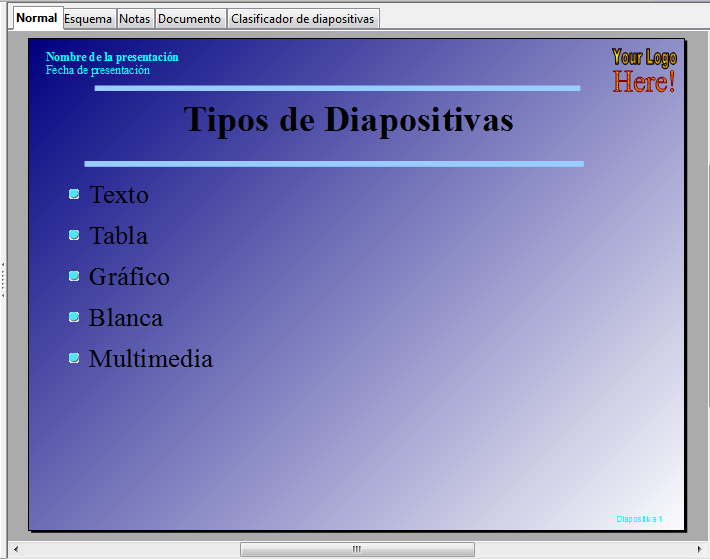The image size is (710, 560).
Task: Click the 'Gráfico' bullet item
Action: point(129,277)
